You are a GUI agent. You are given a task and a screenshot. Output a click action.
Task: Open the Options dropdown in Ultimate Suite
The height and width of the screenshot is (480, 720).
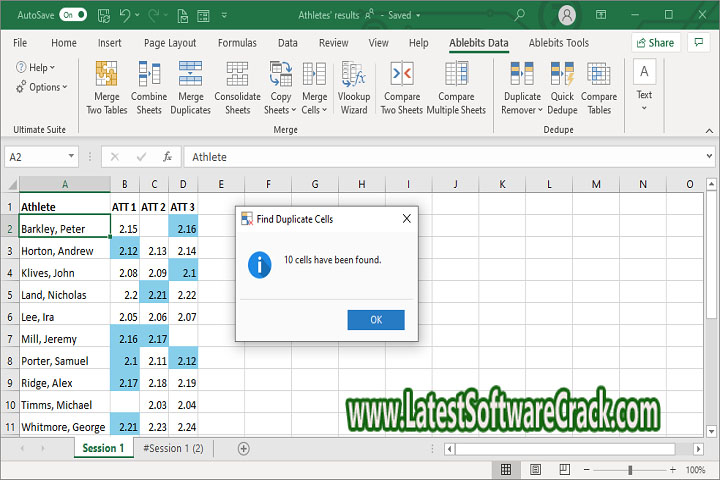(42, 87)
